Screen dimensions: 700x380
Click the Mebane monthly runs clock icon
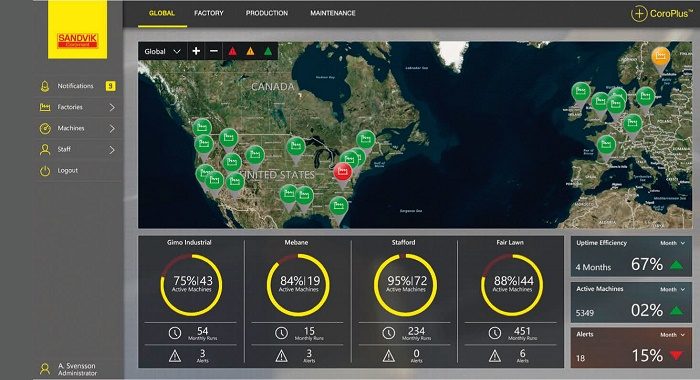281,333
